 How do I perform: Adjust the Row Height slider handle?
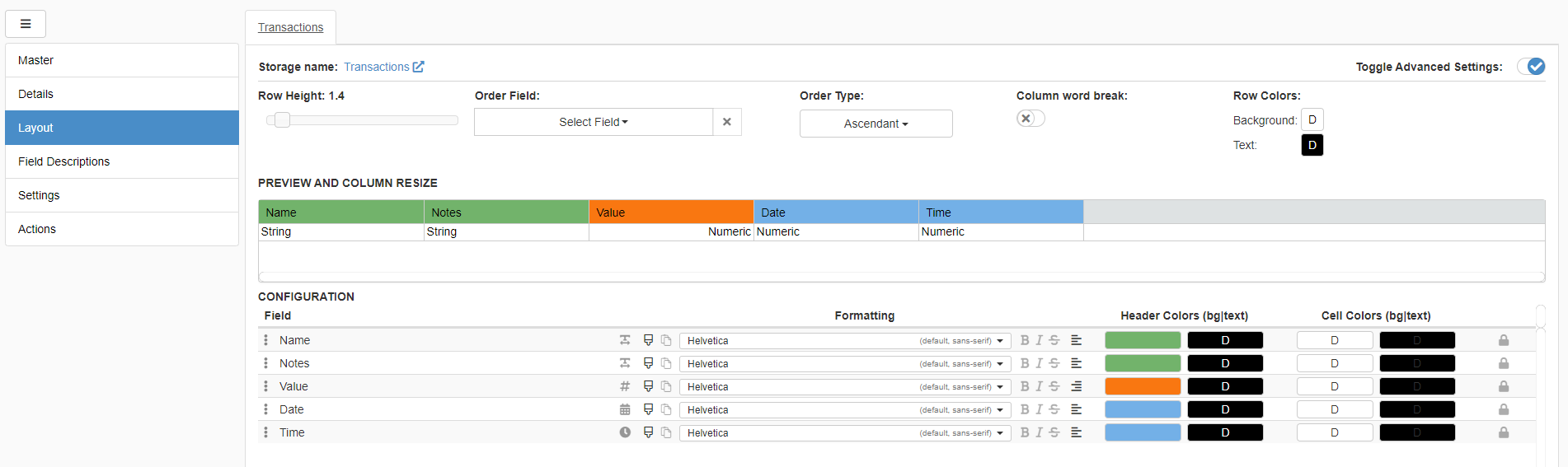click(x=282, y=120)
